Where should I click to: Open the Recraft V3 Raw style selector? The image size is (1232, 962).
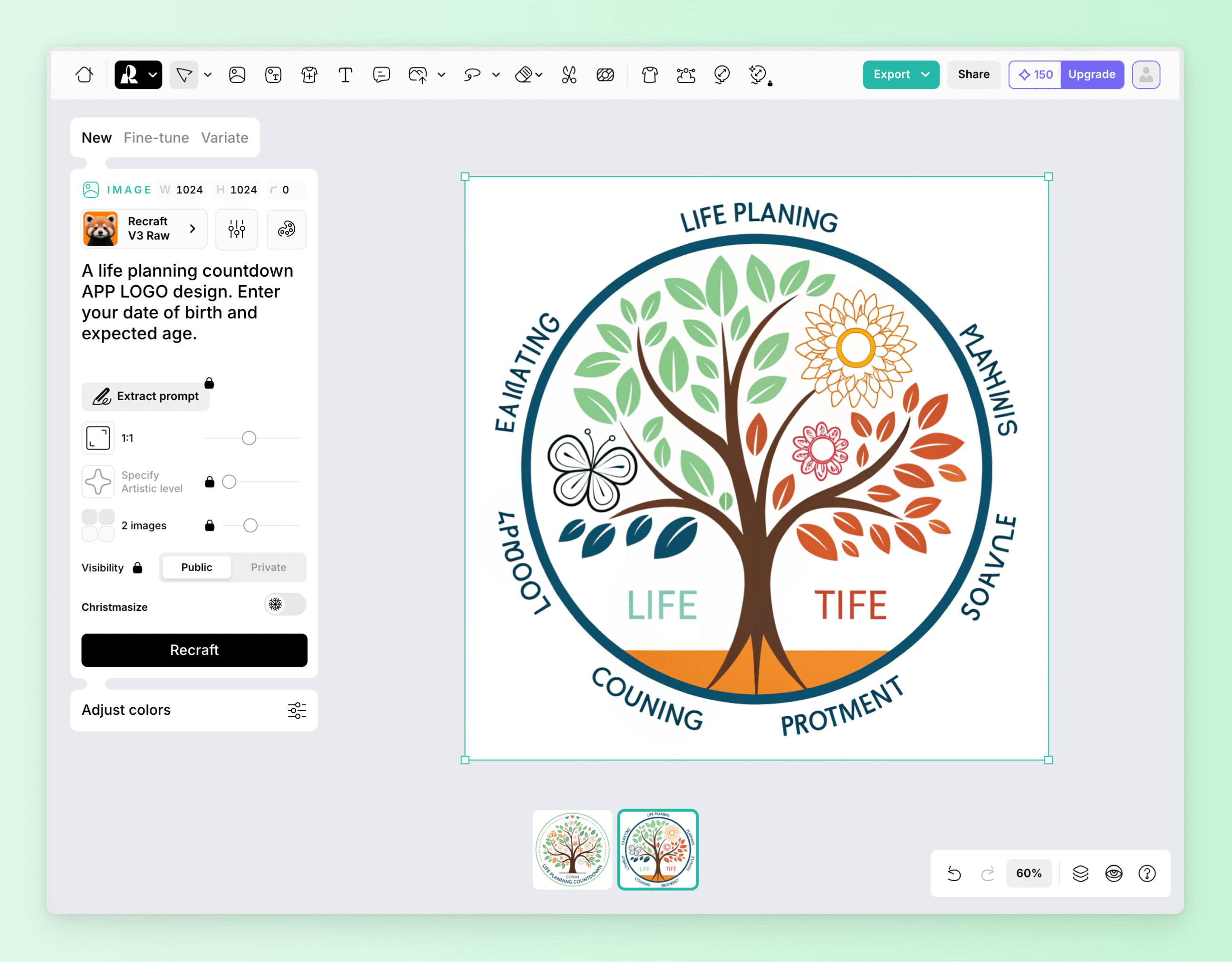144,229
